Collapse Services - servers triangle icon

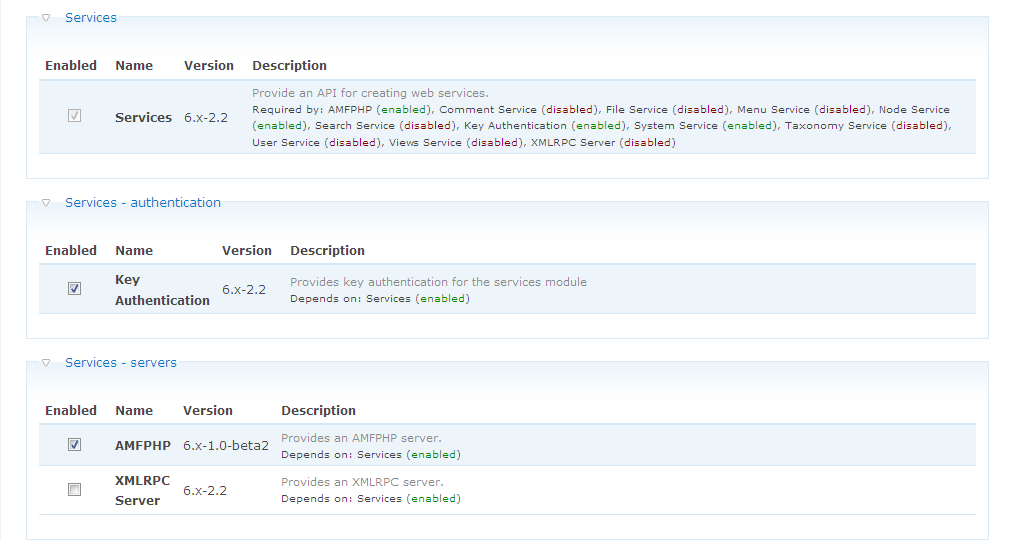coord(46,363)
